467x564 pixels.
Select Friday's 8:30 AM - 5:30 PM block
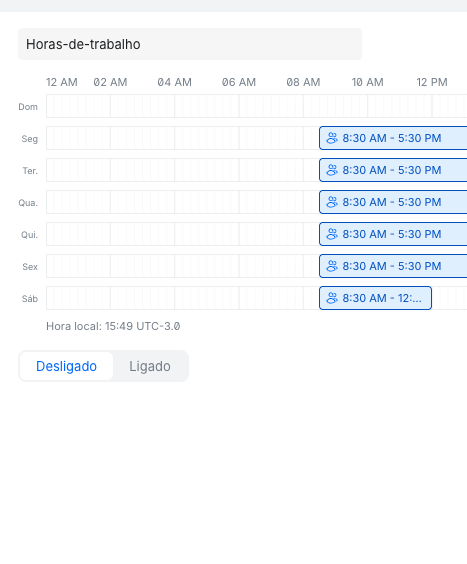tap(393, 266)
